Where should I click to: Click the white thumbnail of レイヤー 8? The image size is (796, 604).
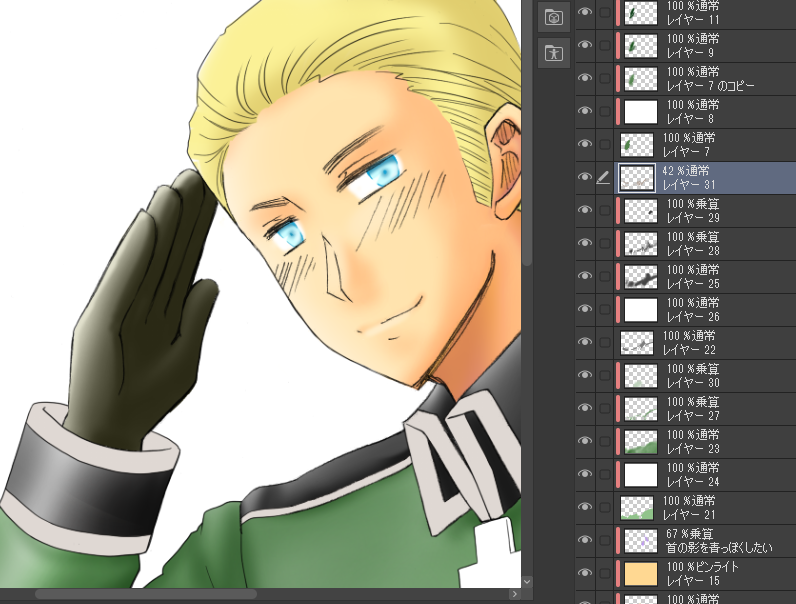641,112
